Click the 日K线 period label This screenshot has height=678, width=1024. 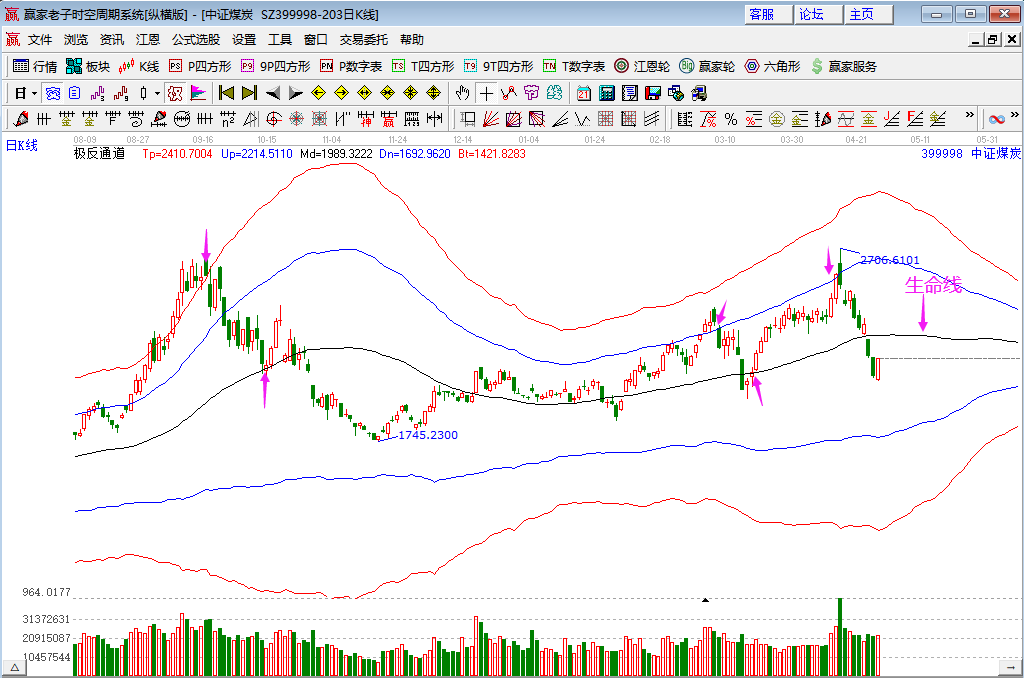pyautogui.click(x=22, y=145)
